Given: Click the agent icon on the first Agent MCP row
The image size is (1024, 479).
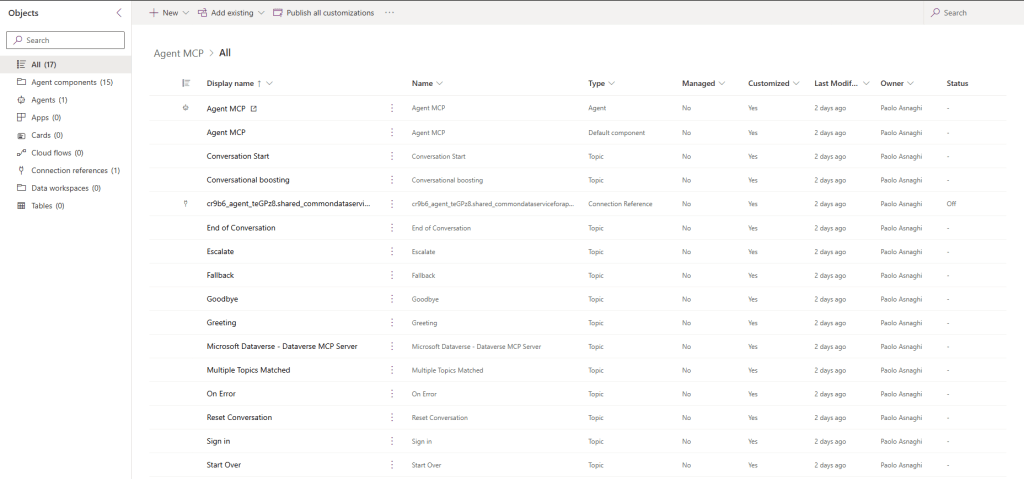Looking at the screenshot, I should point(185,108).
